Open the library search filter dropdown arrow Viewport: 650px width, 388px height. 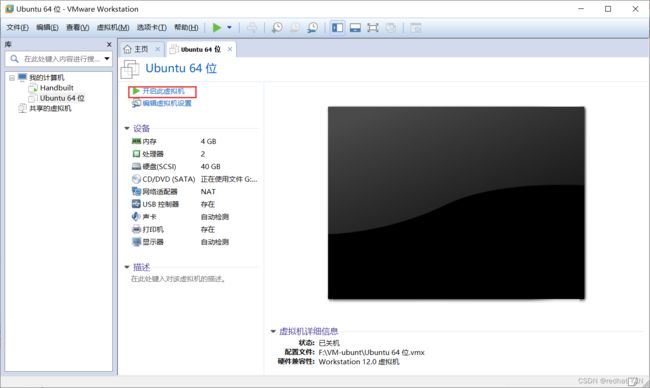(107, 59)
